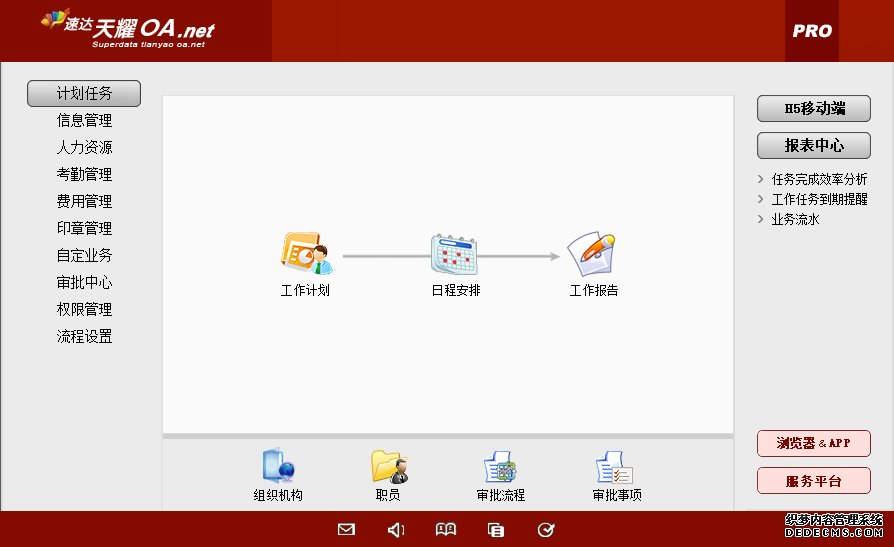This screenshot has height=547, width=894.
Task: Select 人力资源 in the left menu
Action: pyautogui.click(x=84, y=148)
